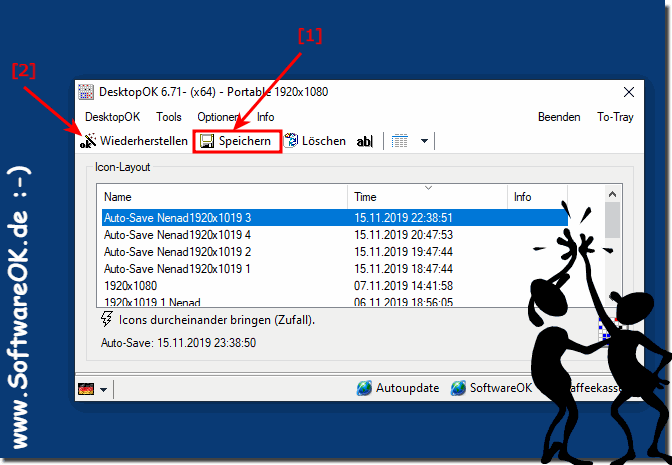Click the Wiederherstellen button label
This screenshot has height=465, width=672.
pos(144,141)
